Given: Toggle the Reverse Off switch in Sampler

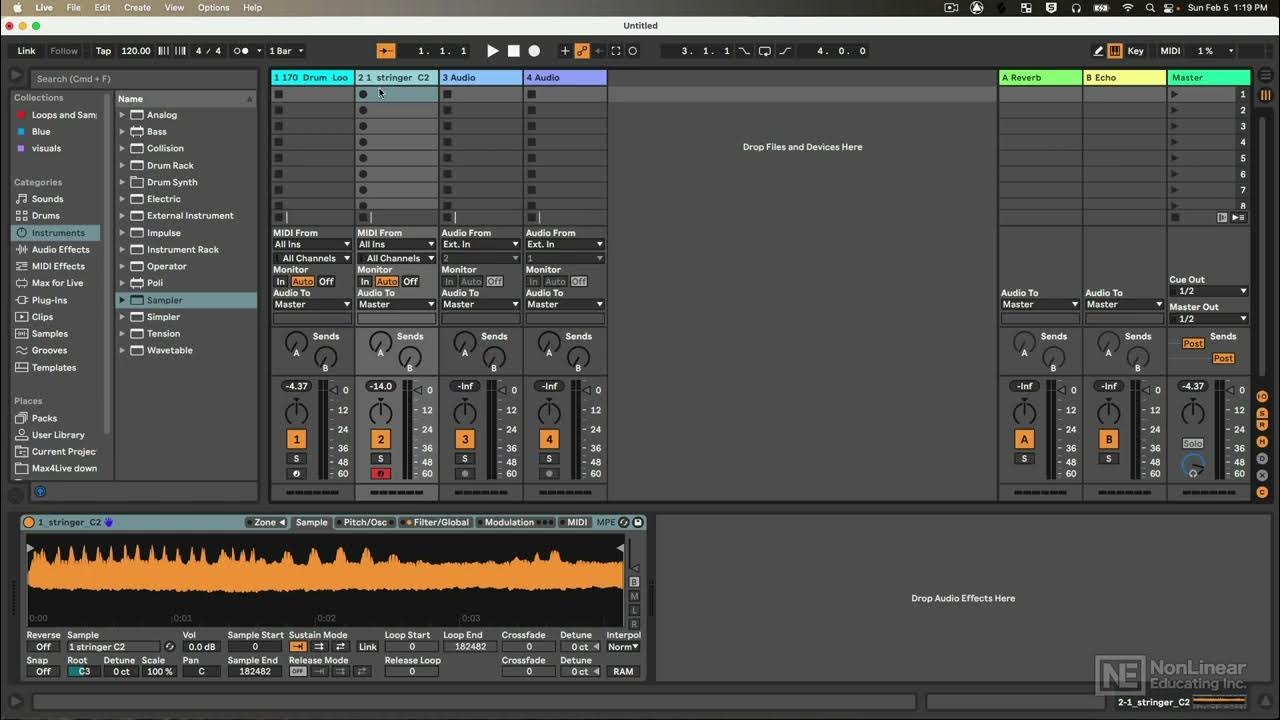Looking at the screenshot, I should [43, 647].
